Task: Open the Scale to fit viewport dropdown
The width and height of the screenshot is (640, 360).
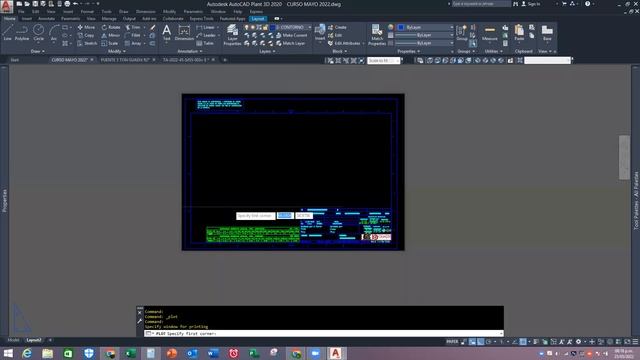Action: coord(383,60)
